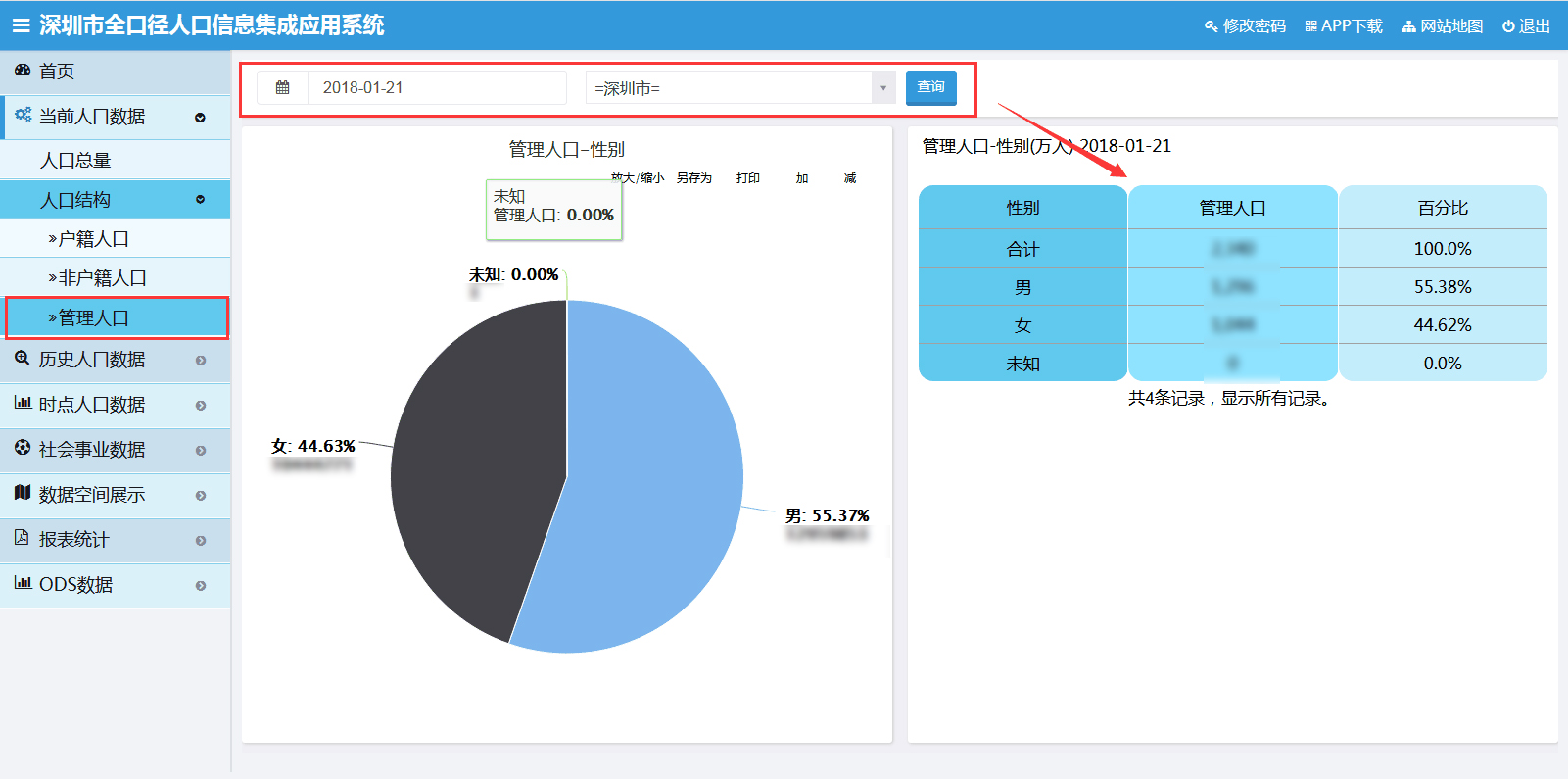
Task: Expand the 时点人口数据 section arrow
Action: coord(201,406)
